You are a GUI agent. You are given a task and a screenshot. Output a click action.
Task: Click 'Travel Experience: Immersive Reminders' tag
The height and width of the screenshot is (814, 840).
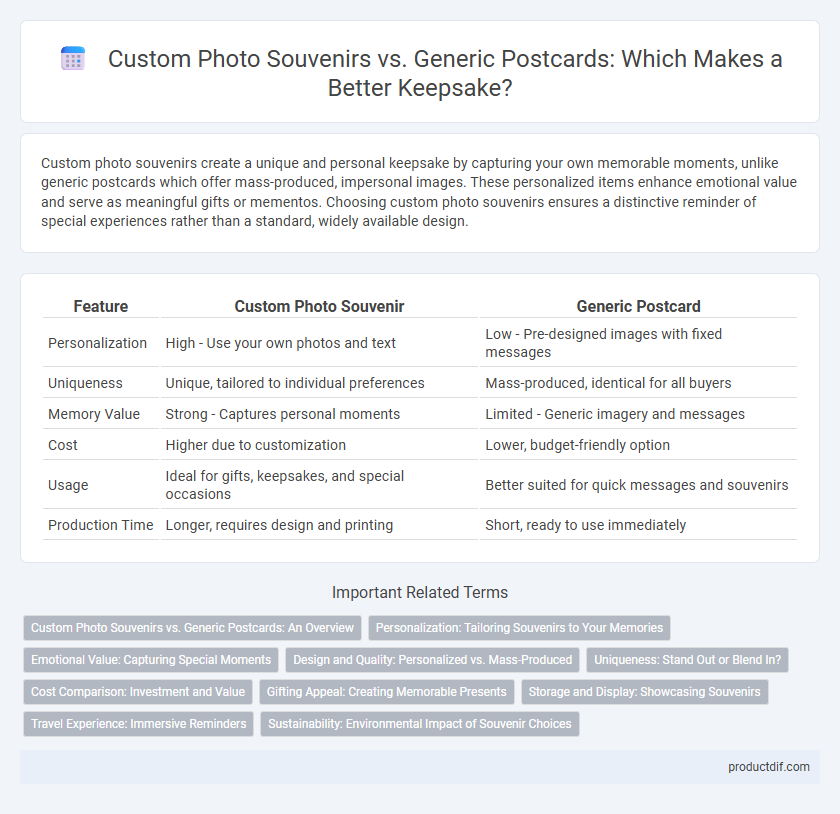point(138,723)
